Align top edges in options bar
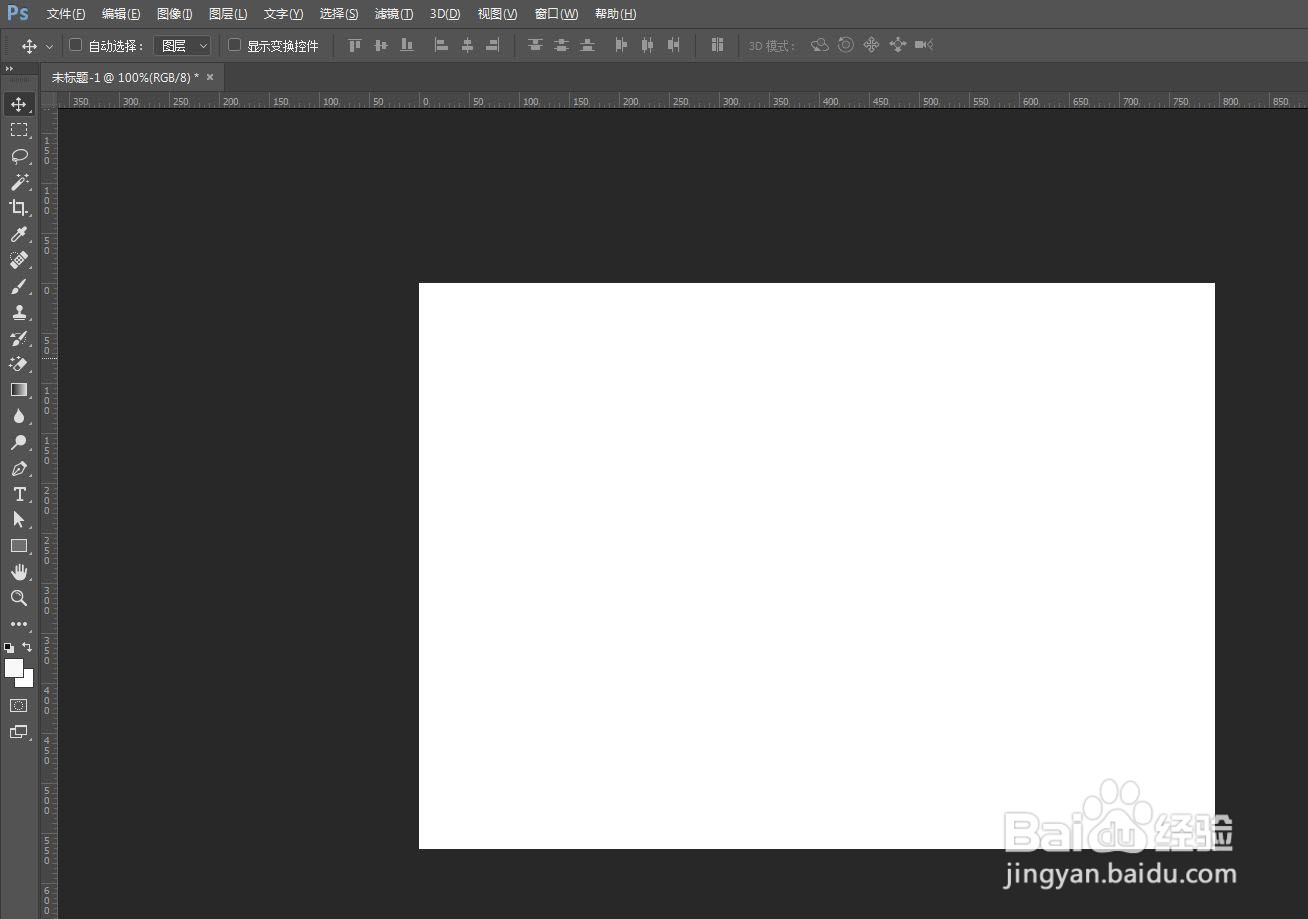This screenshot has width=1308, height=919. (x=354, y=45)
